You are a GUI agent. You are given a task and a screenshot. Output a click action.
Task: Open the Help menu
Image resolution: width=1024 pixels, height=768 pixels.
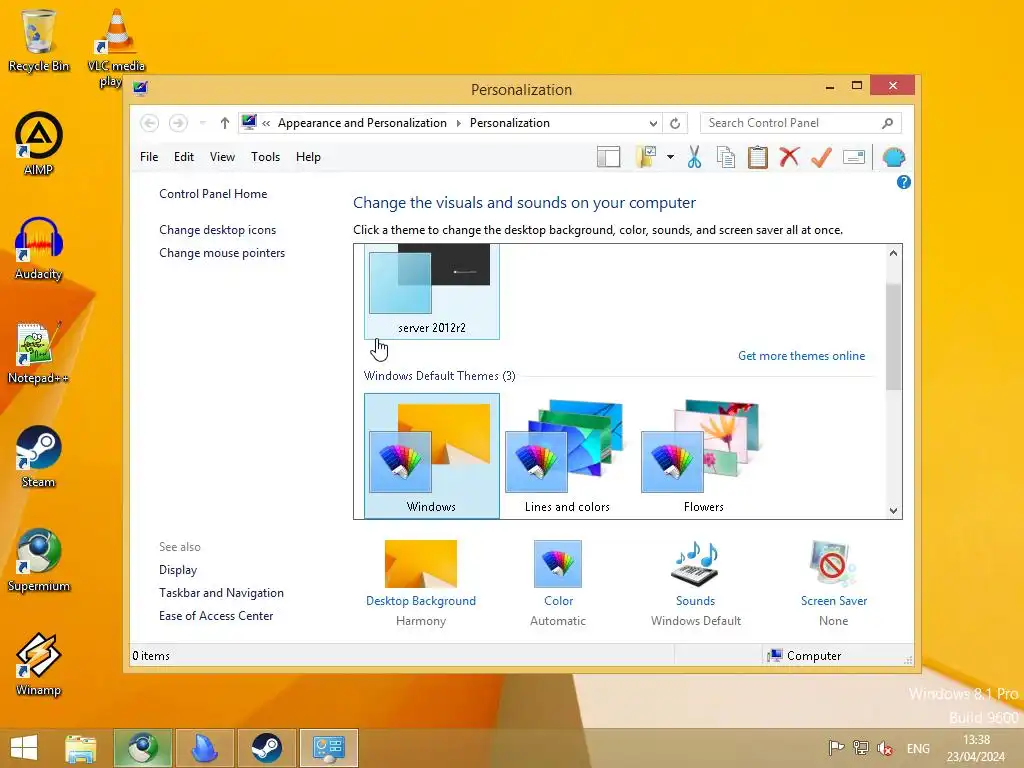(308, 157)
